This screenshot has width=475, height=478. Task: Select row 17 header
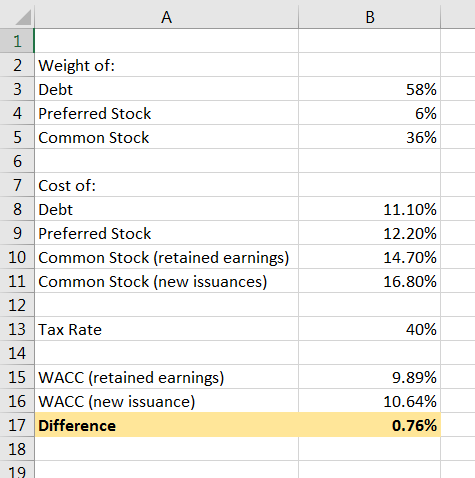pos(17,425)
